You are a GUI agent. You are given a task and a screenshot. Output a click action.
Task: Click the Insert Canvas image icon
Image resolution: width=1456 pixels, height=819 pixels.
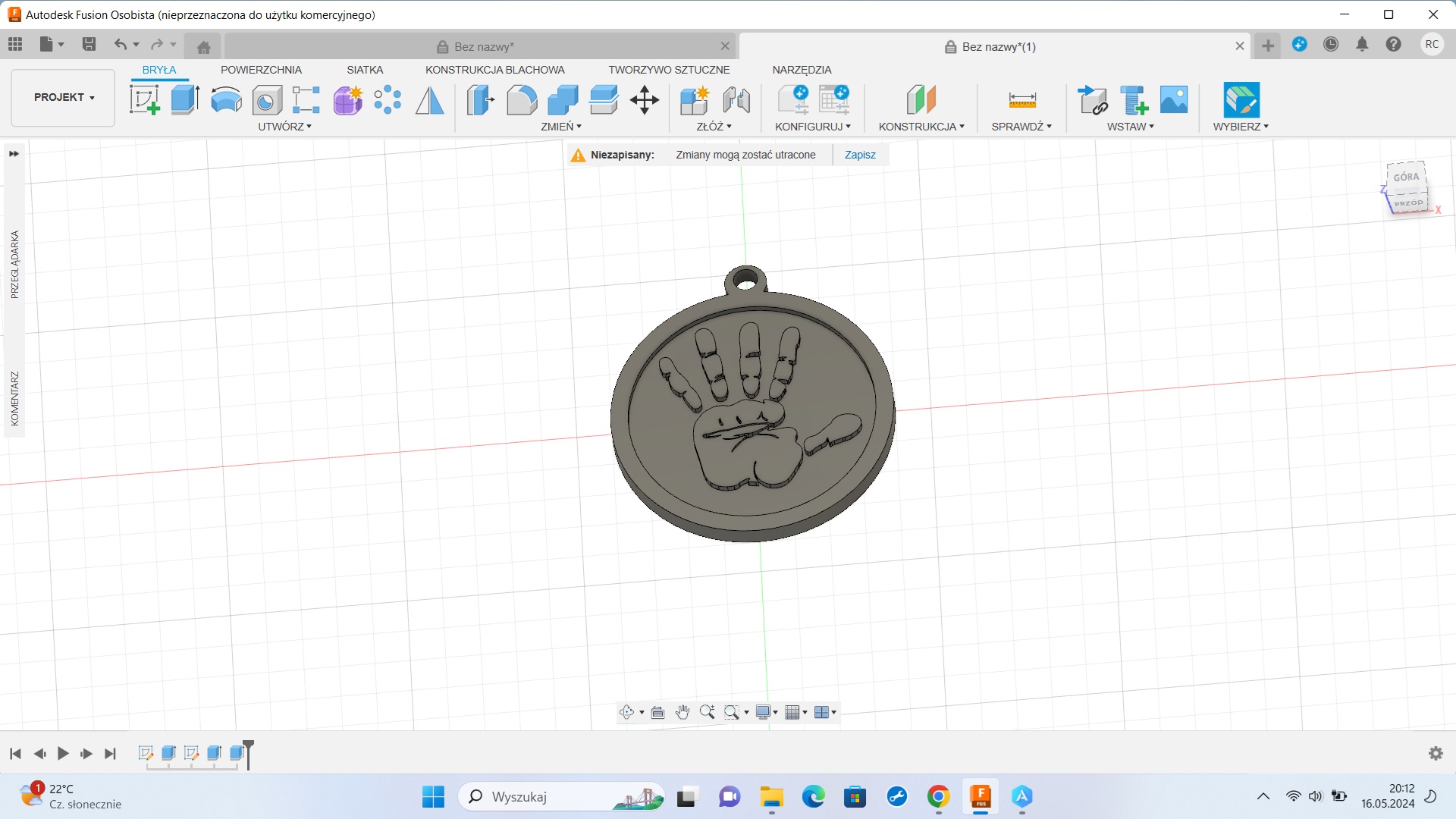1173,99
